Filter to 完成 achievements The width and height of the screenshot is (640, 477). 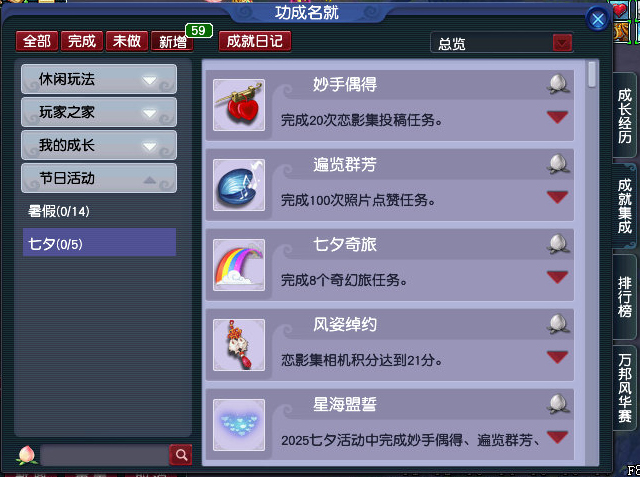(82, 41)
